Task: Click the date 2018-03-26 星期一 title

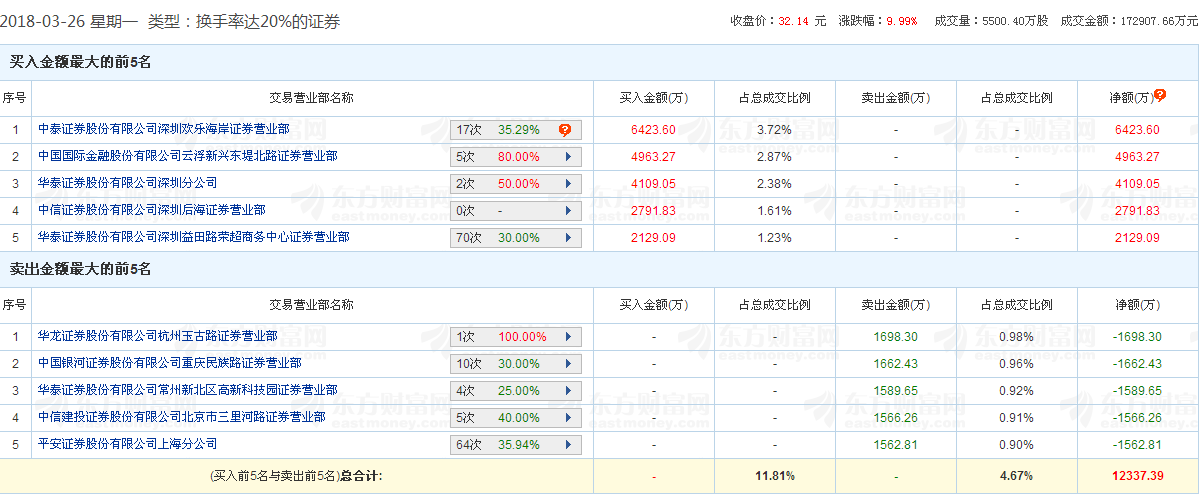Action: 68,21
